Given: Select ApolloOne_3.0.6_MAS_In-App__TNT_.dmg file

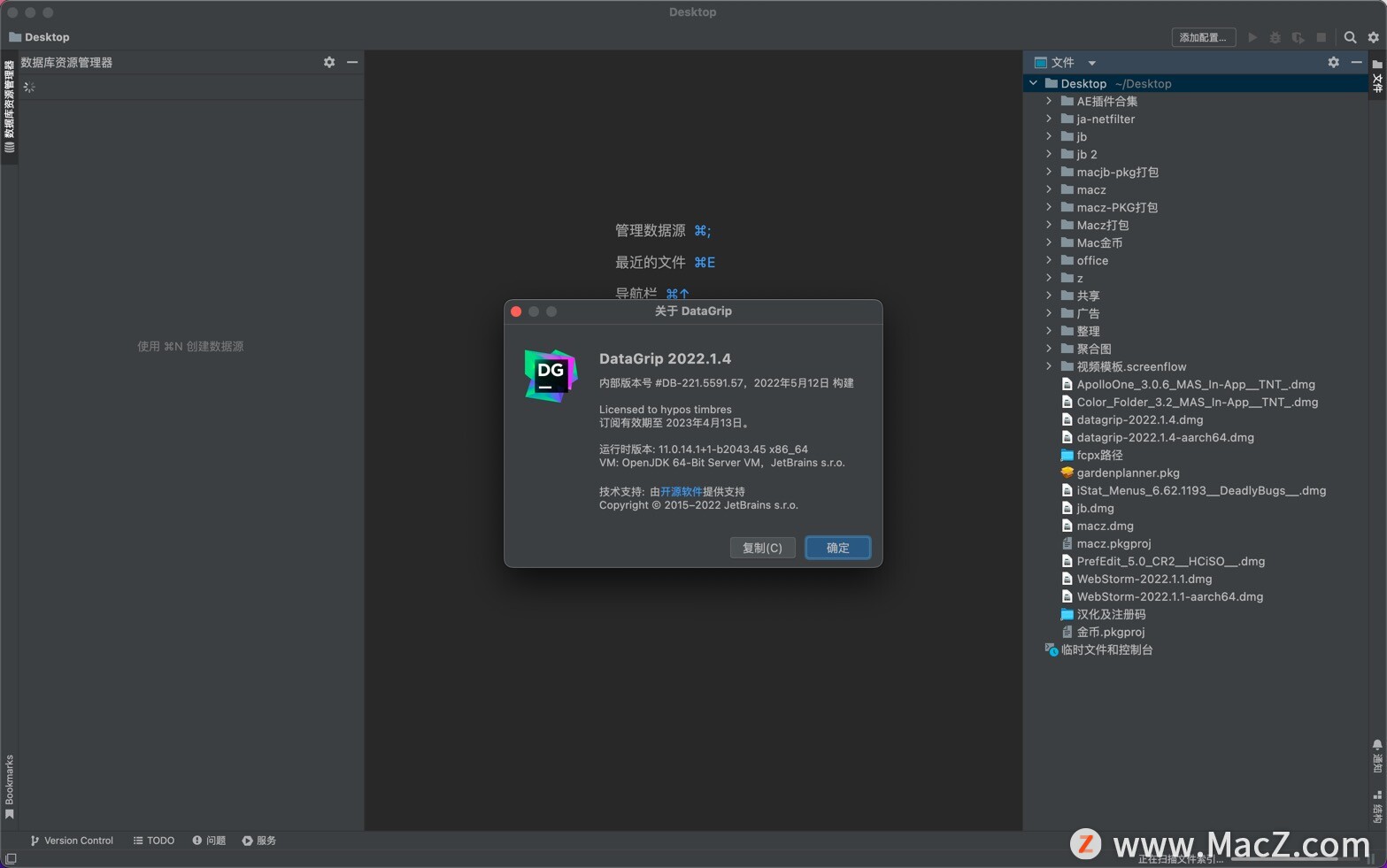Looking at the screenshot, I should coord(1188,384).
